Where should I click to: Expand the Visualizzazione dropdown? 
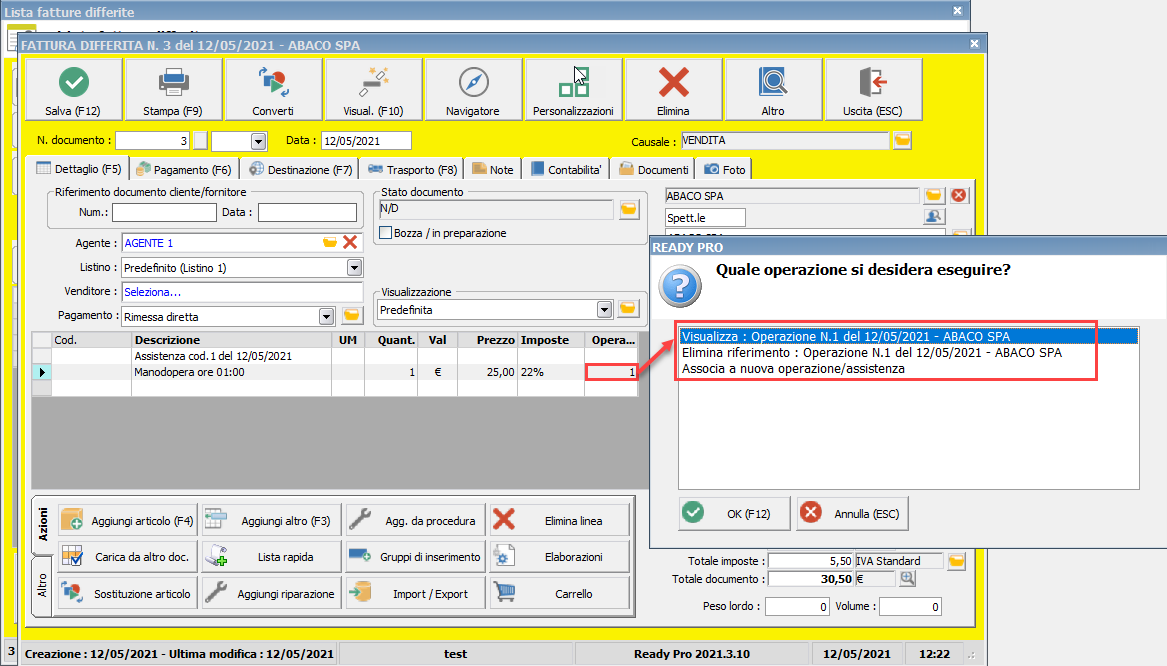coord(604,310)
